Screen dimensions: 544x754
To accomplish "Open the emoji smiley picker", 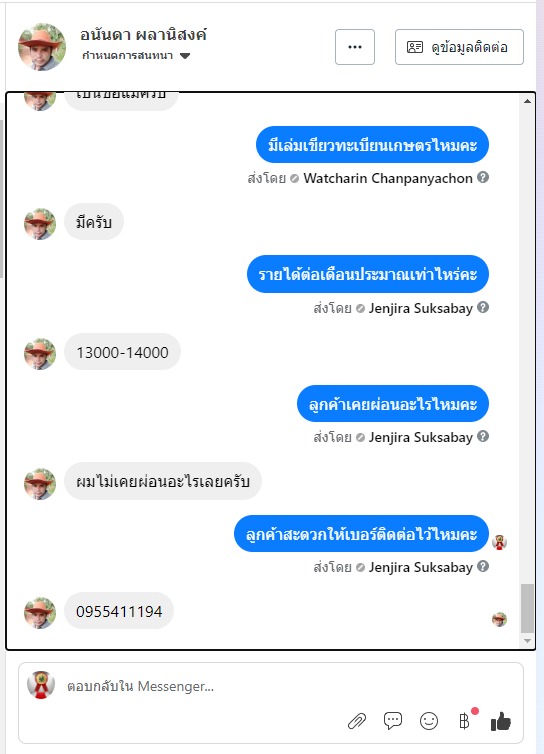I will [x=429, y=721].
